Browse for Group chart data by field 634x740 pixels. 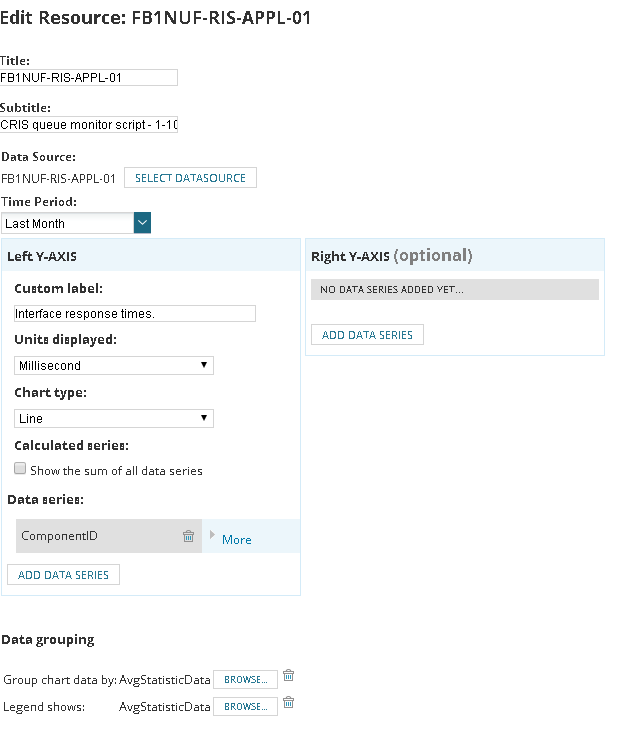click(x=245, y=680)
